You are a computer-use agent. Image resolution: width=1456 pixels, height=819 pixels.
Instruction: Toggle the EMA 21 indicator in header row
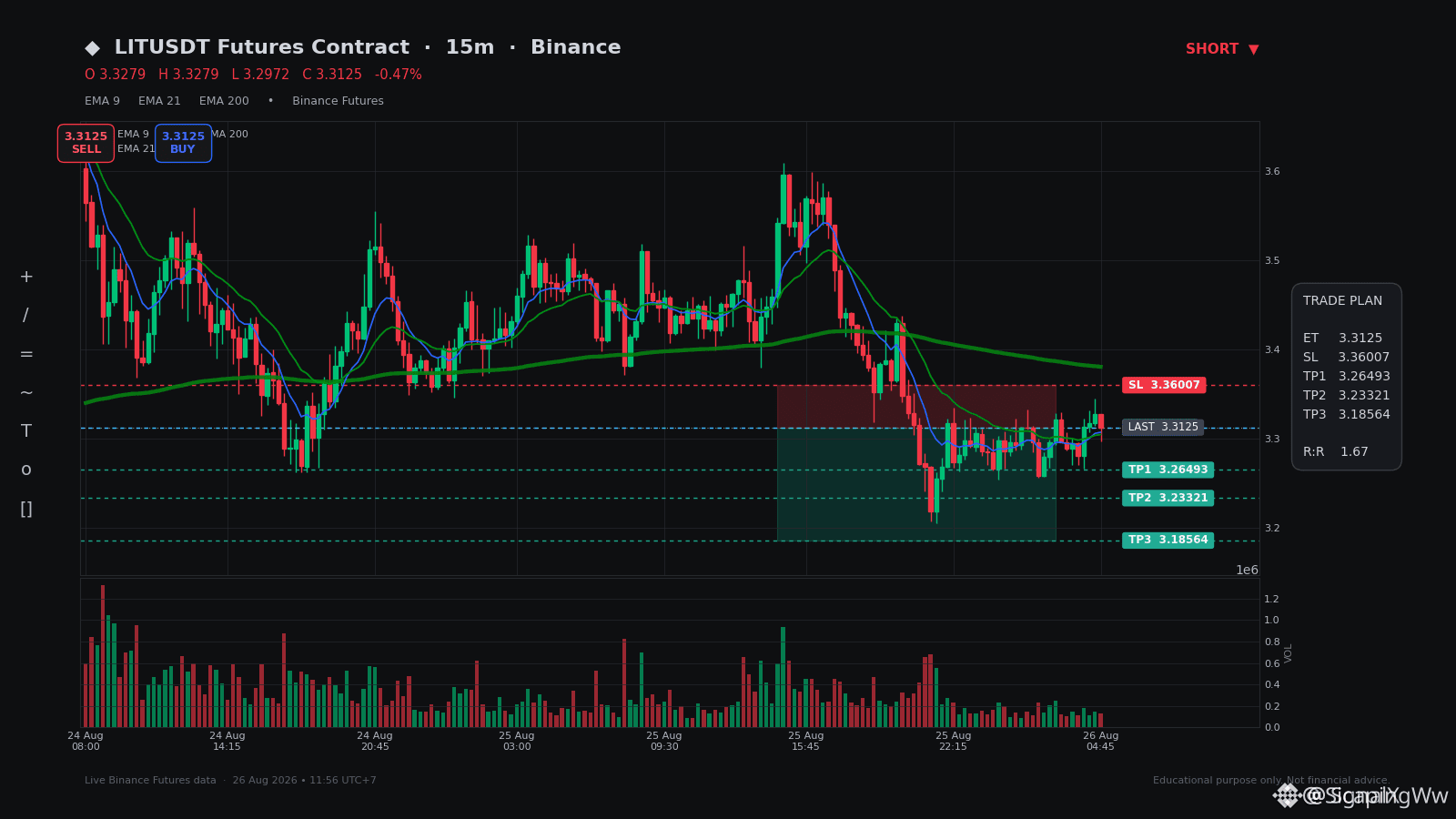[159, 101]
